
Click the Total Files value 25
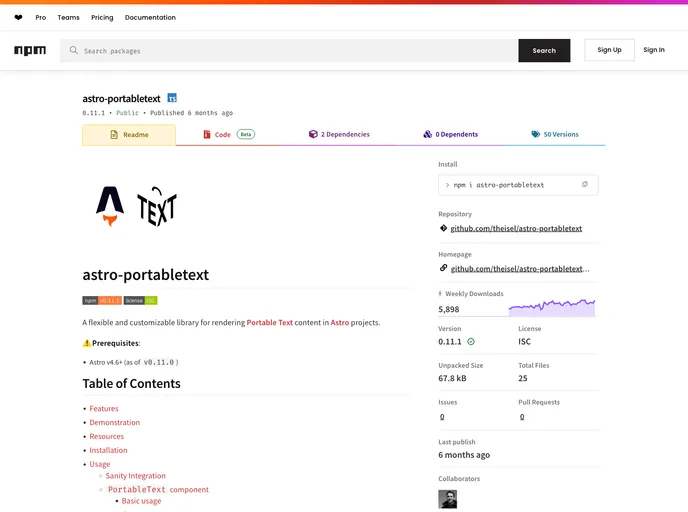click(x=523, y=378)
